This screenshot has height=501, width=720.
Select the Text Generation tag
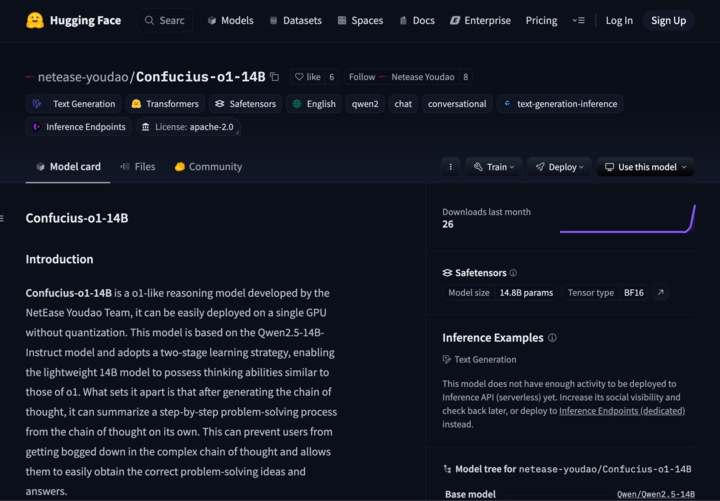(73, 104)
